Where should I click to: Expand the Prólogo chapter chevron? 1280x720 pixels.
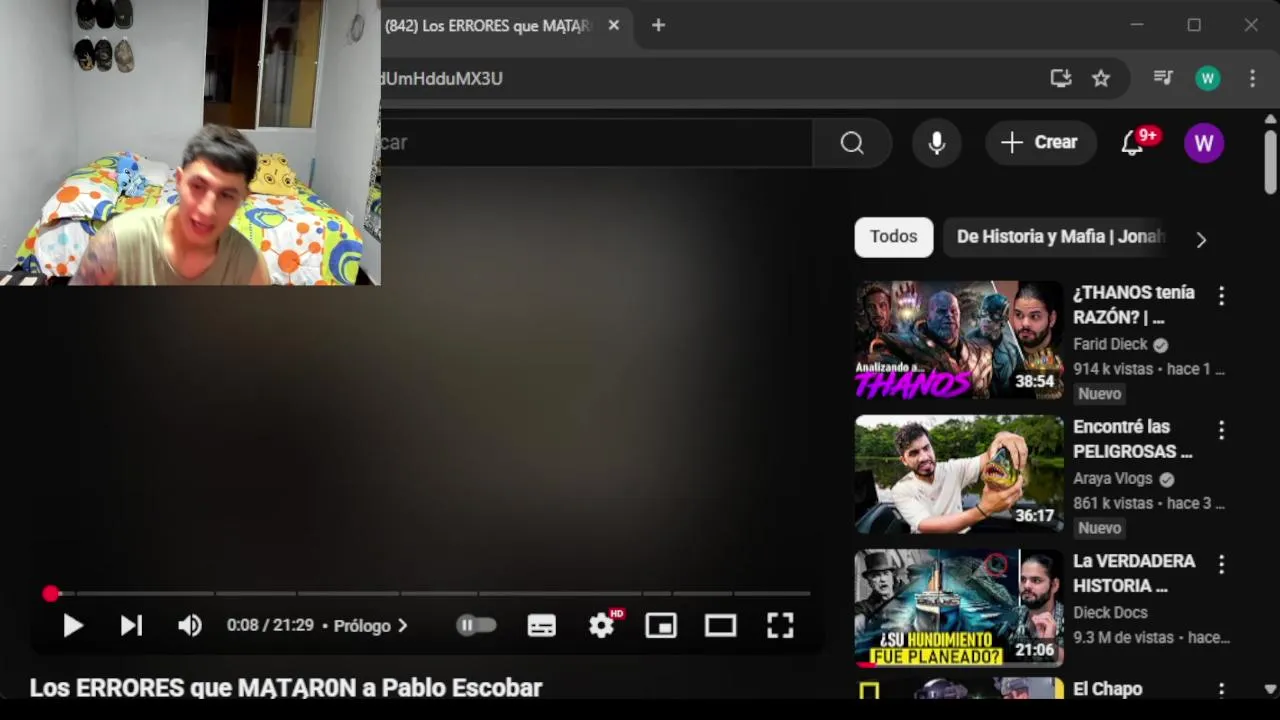[x=402, y=626]
